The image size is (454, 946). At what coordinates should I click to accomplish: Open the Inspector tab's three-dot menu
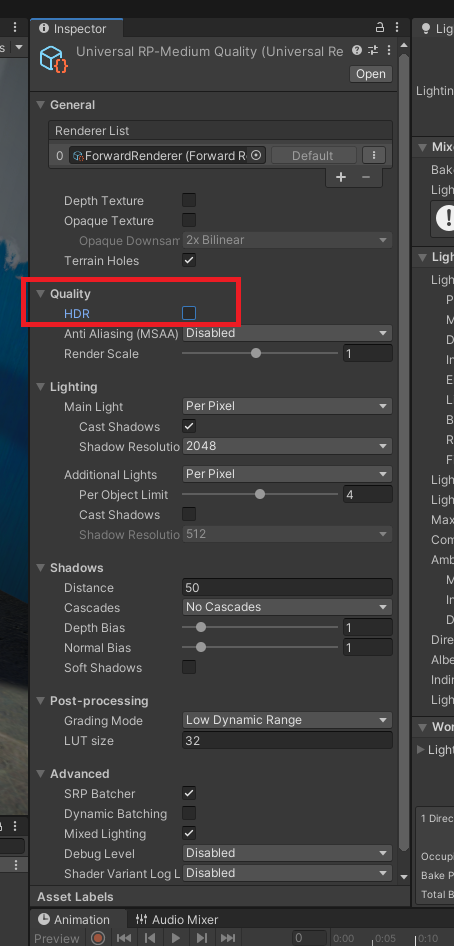click(396, 28)
